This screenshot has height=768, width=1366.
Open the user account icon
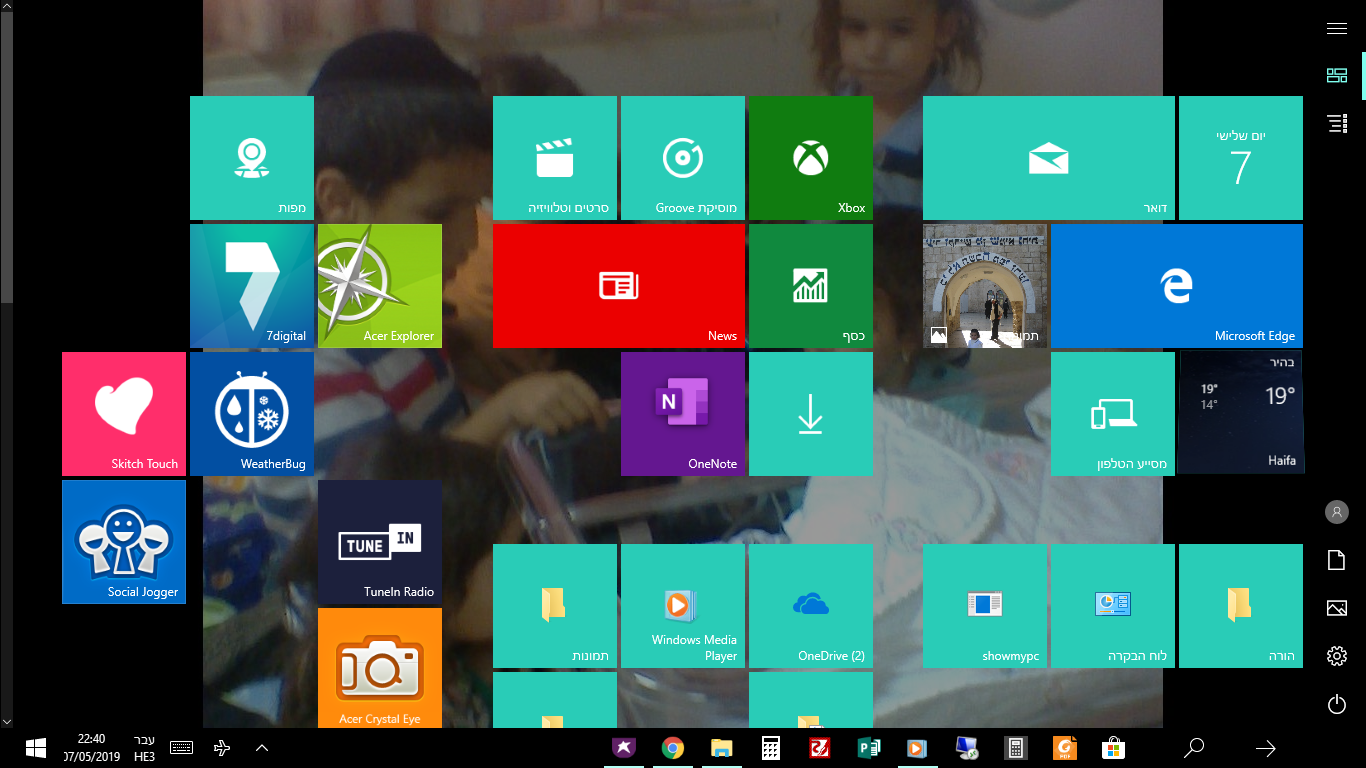[x=1337, y=512]
